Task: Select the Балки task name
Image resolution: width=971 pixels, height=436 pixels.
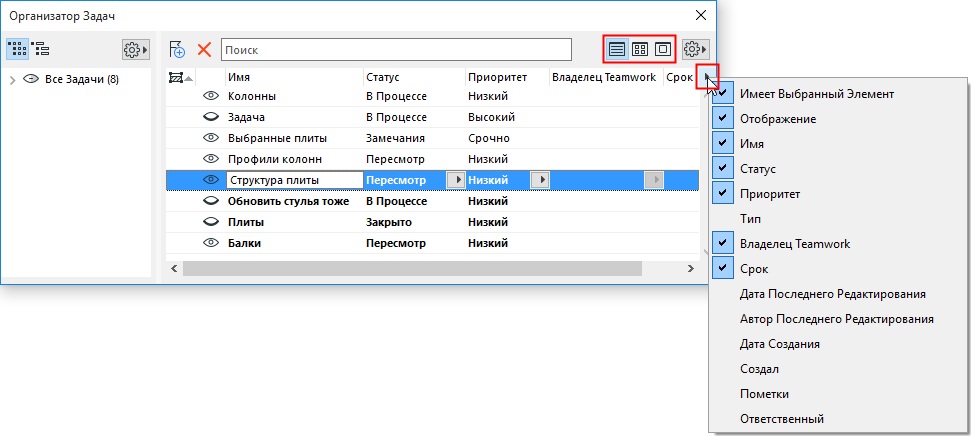Action: click(244, 243)
